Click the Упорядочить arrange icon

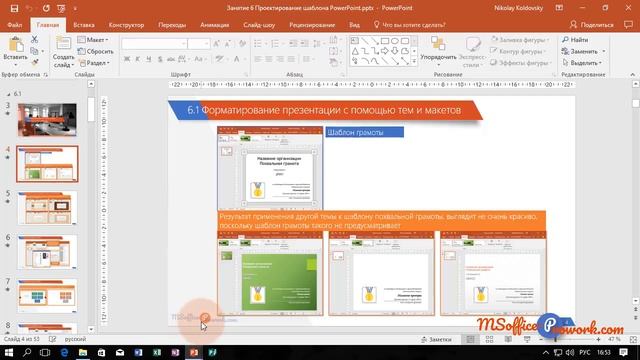coord(438,44)
